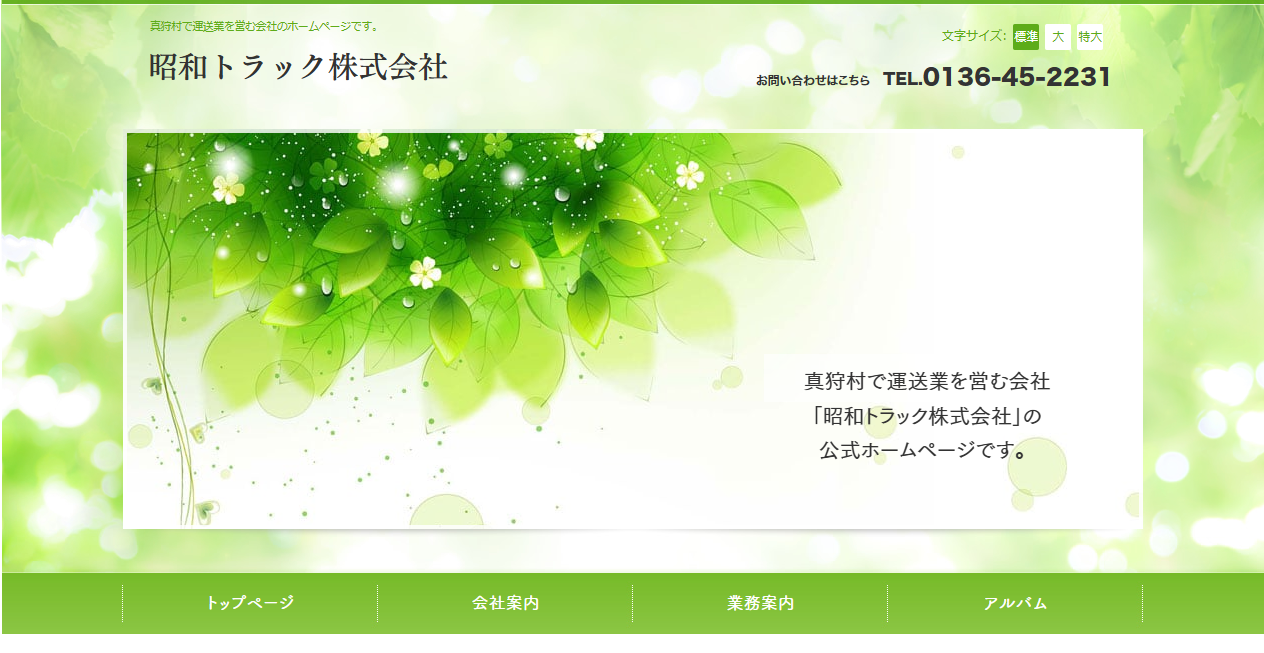Click the TEL.0136-45-2231 phone number

pyautogui.click(x=997, y=76)
